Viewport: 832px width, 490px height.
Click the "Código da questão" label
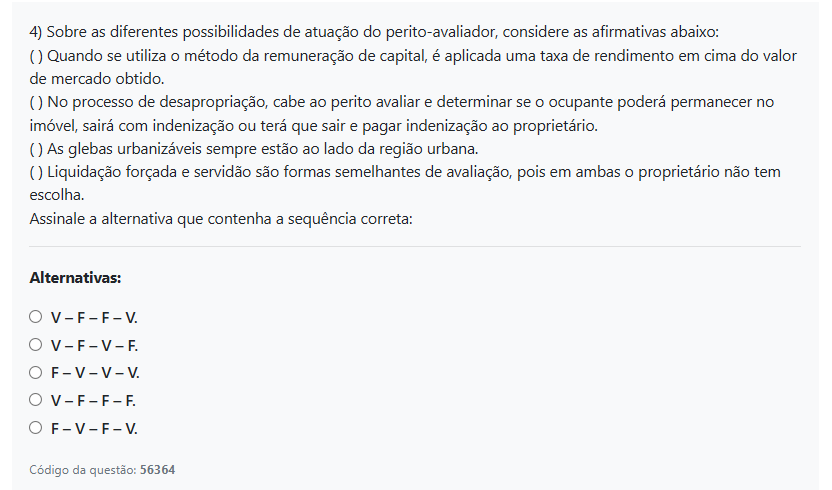[82, 469]
